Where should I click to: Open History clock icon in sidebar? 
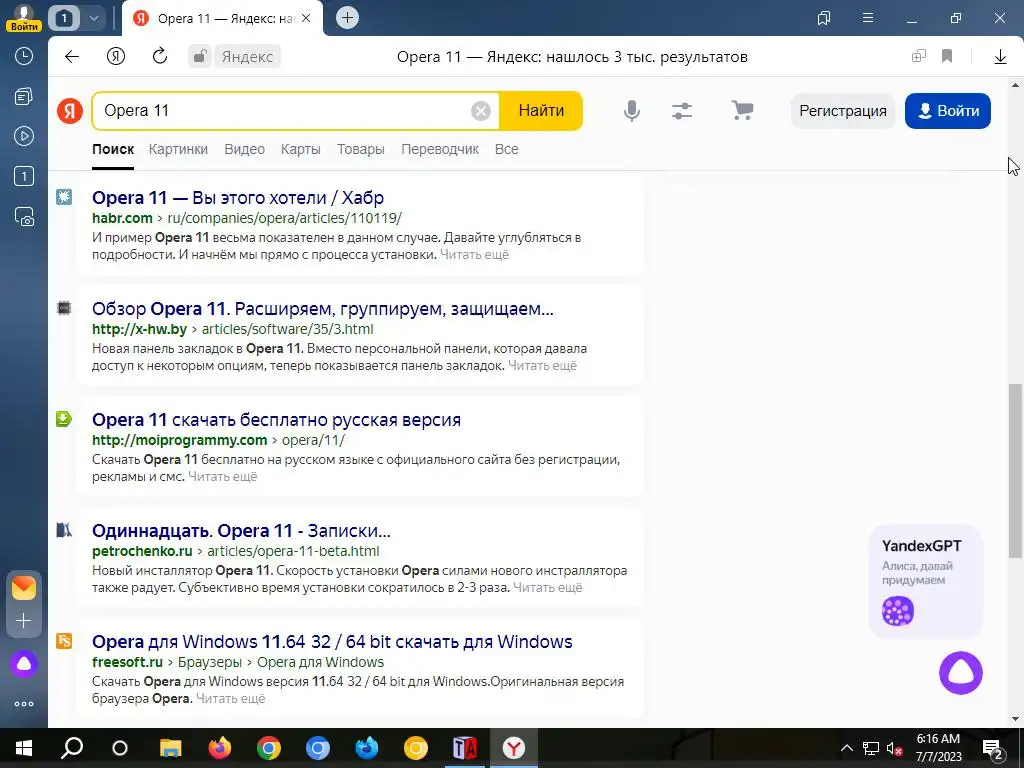pos(24,56)
